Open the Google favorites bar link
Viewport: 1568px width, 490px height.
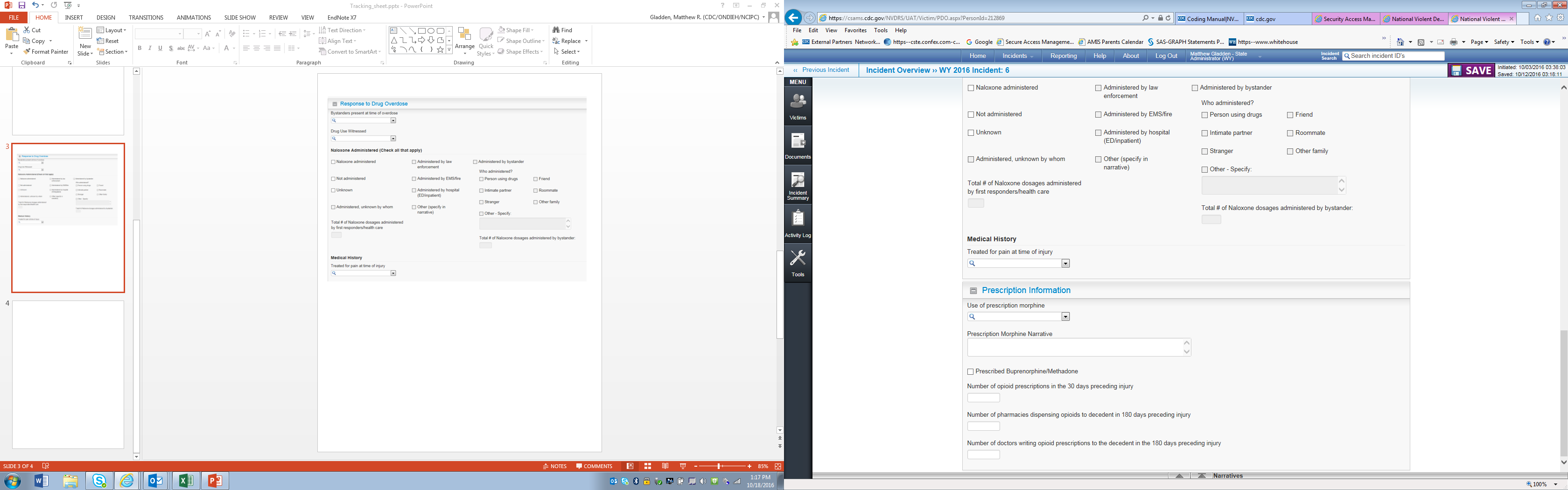979,42
